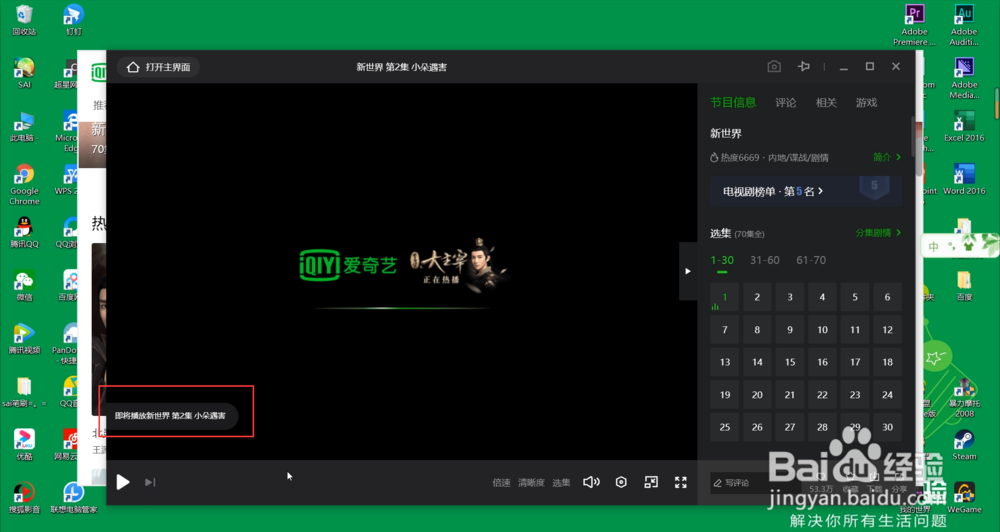1000x532 pixels.
Task: Open Adobe Media Encoder desktop icon
Action: point(964,78)
